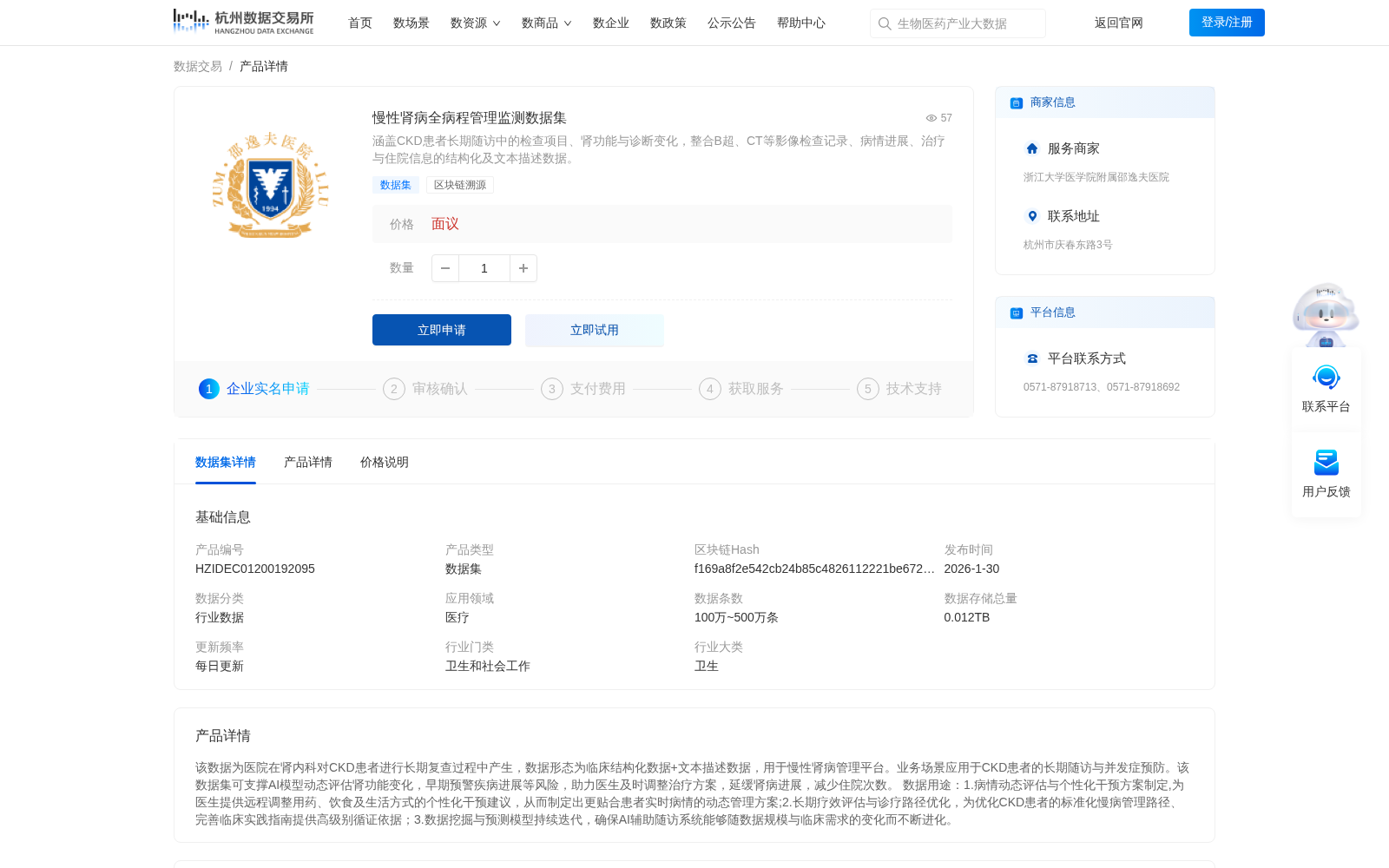1389x868 pixels.
Task: Click the blockchain hash value f169a8f2e…
Action: point(814,569)
